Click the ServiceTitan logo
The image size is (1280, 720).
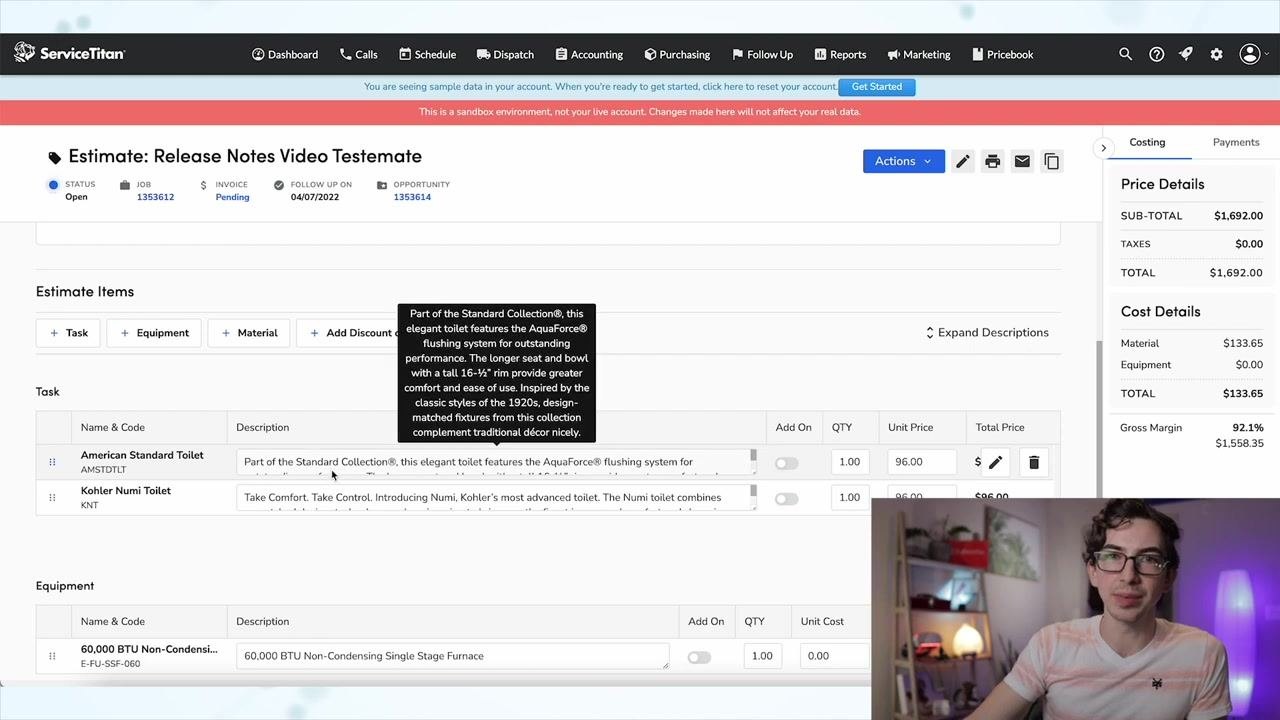point(69,53)
